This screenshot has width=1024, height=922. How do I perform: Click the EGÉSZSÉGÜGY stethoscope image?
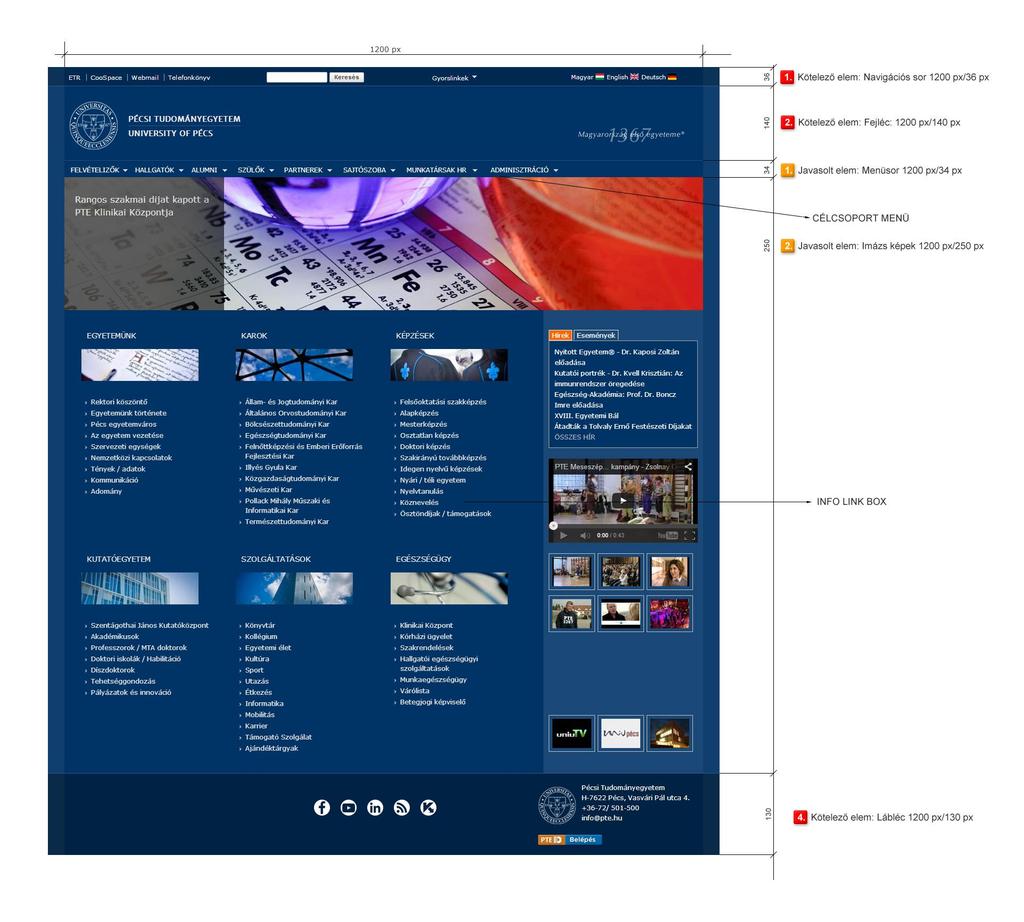tap(449, 588)
